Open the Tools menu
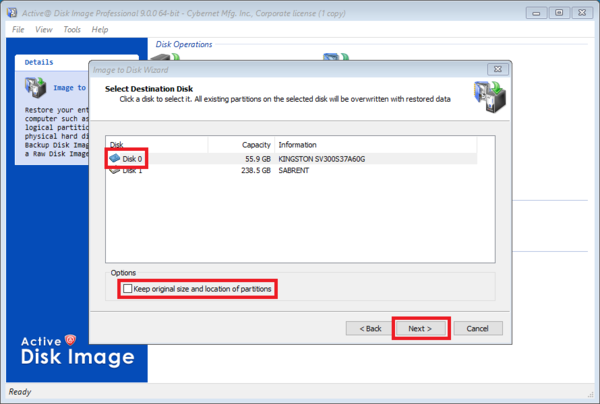The image size is (600, 404). pyautogui.click(x=72, y=30)
